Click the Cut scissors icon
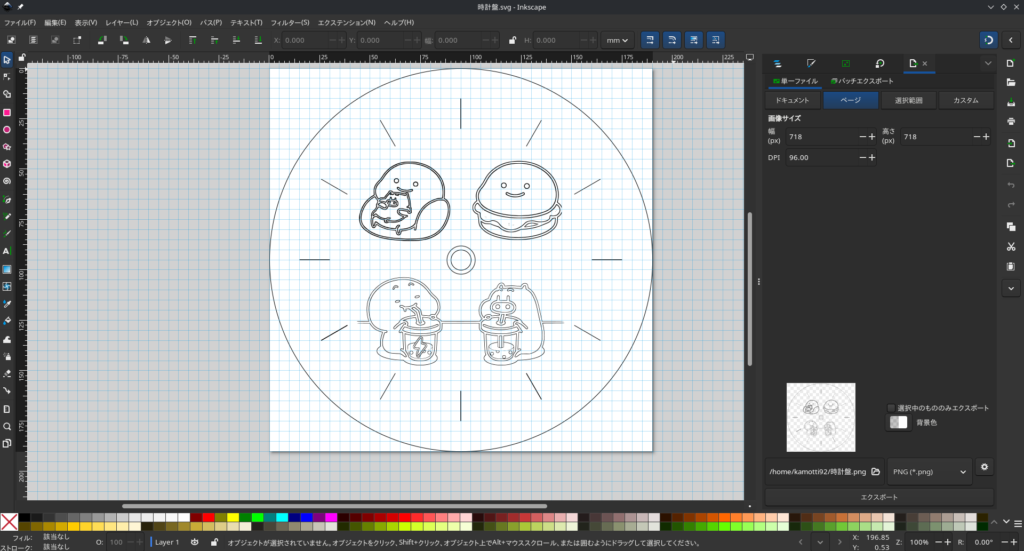The image size is (1024, 551). click(1011, 246)
